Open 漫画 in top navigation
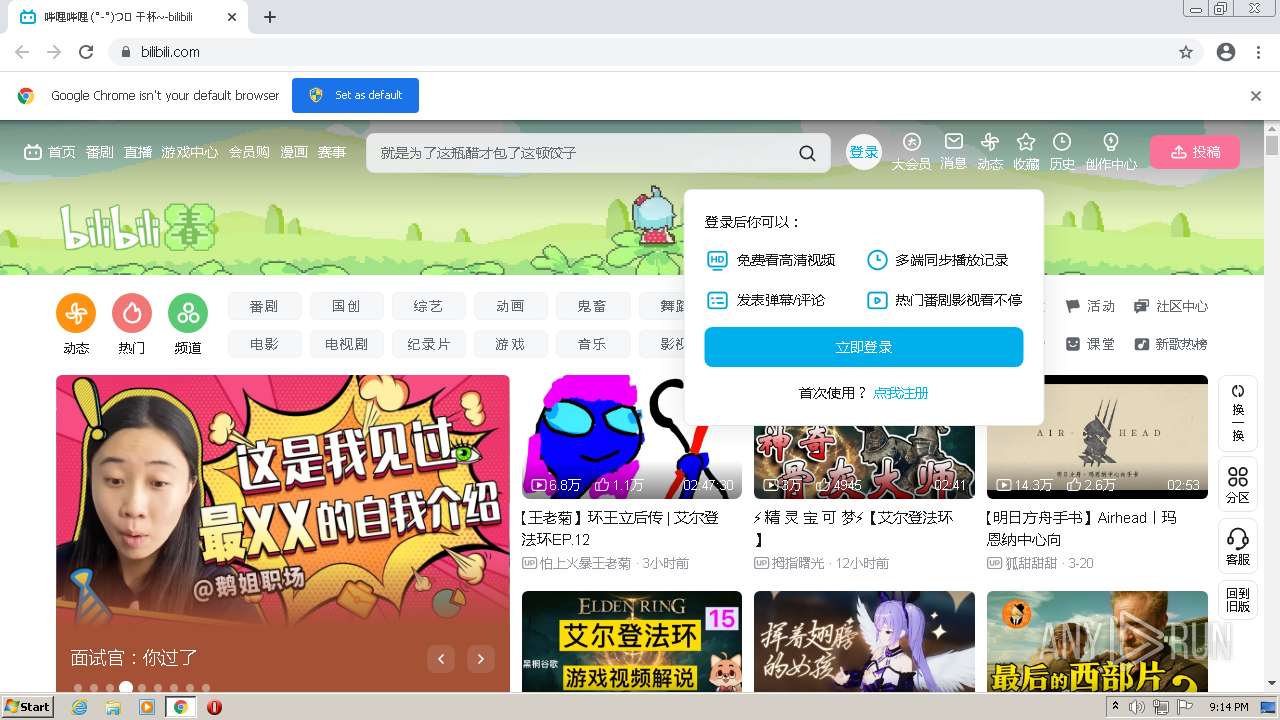 pos(294,152)
